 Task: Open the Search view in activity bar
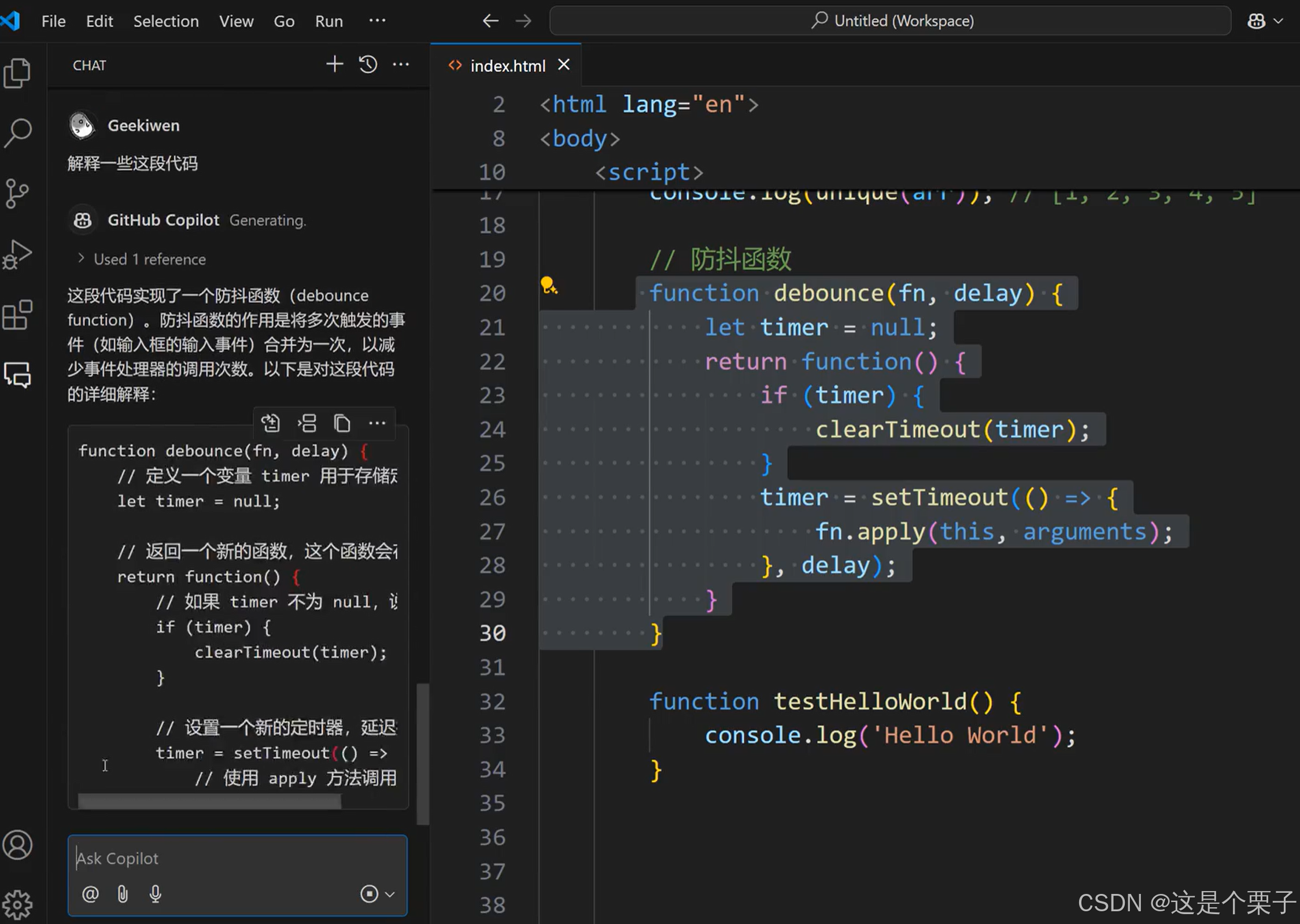(17, 133)
